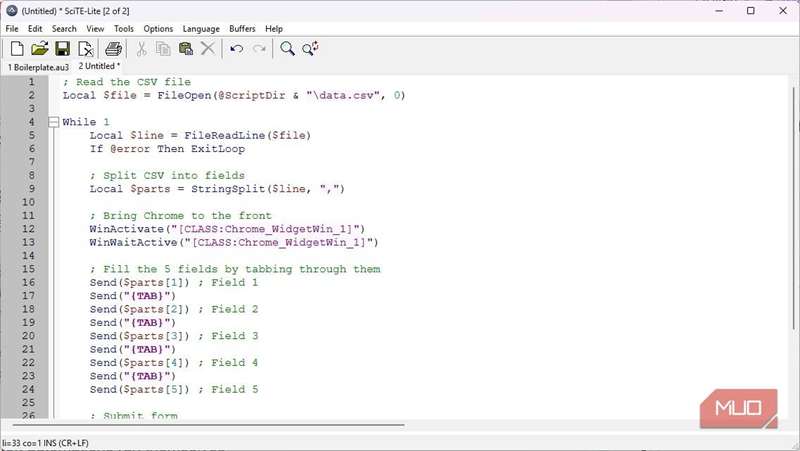Save the script using the floppy disk icon
This screenshot has height=451, width=800.
point(62,48)
